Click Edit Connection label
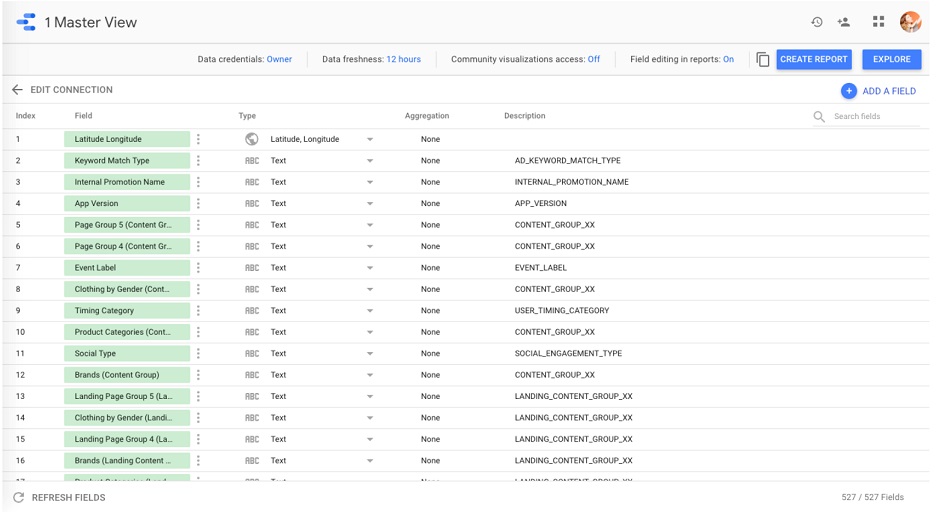 [71, 90]
